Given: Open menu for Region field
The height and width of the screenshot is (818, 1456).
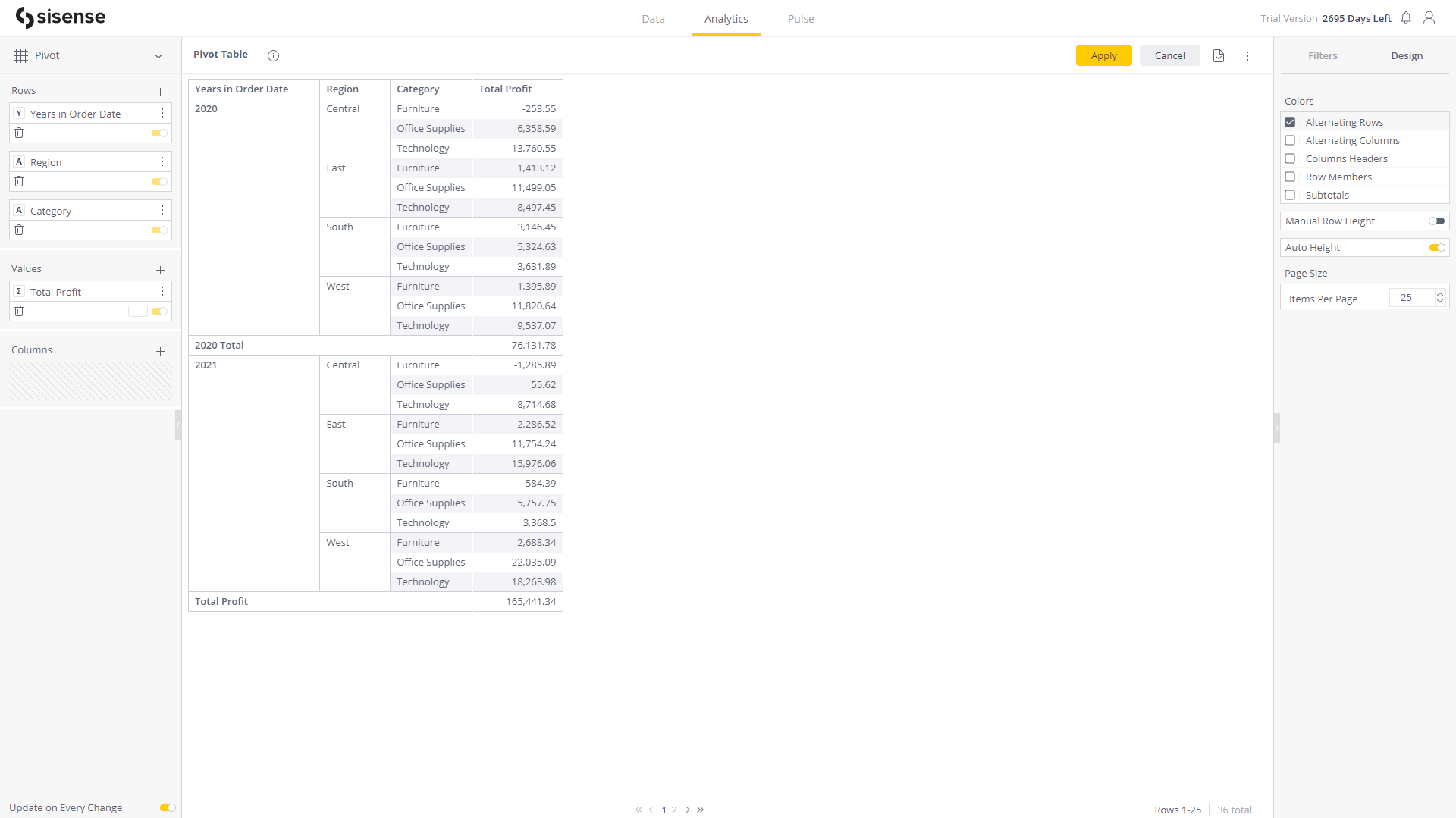Looking at the screenshot, I should click(x=162, y=161).
